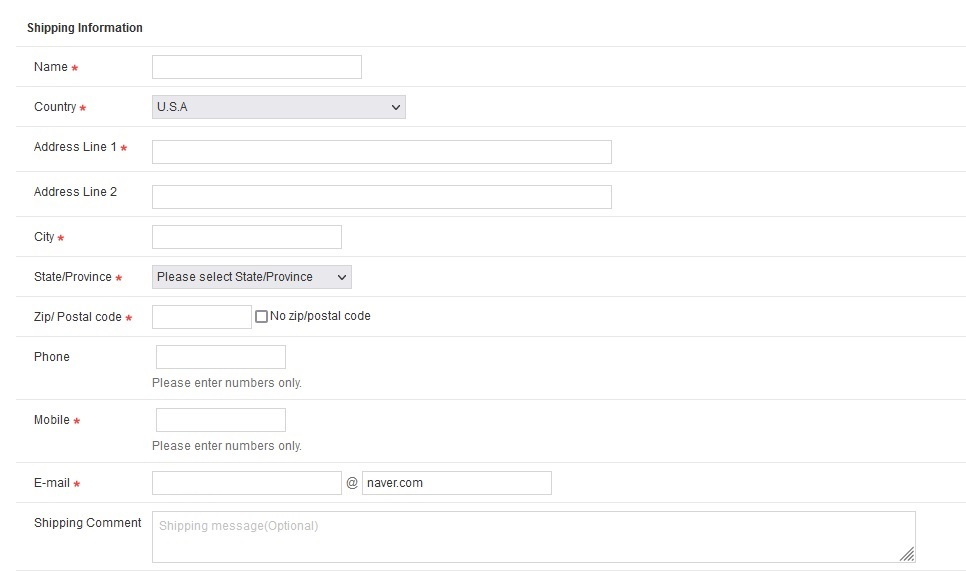Click the Zip/ Postal code label
The image size is (966, 576).
pos(78,317)
